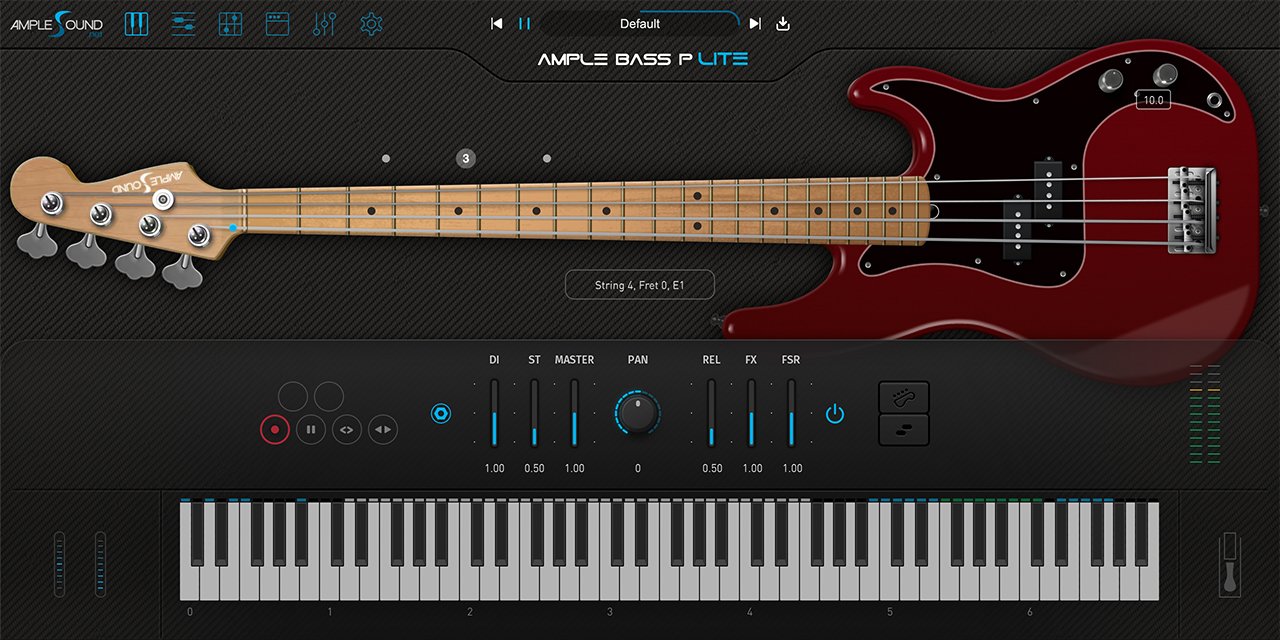This screenshot has height=640, width=1280.
Task: Click the red record button
Action: [x=274, y=430]
